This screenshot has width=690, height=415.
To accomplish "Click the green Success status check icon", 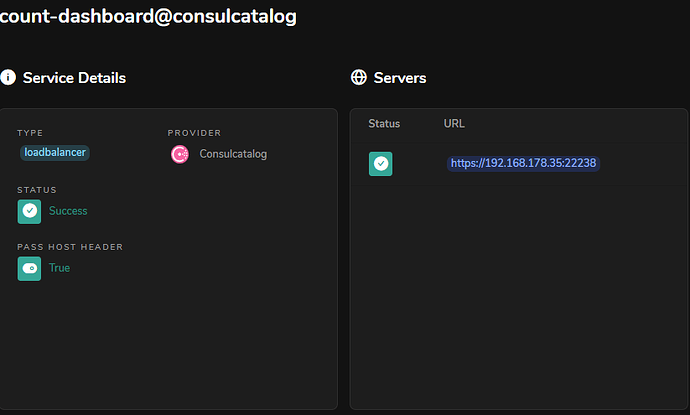I will point(29,211).
